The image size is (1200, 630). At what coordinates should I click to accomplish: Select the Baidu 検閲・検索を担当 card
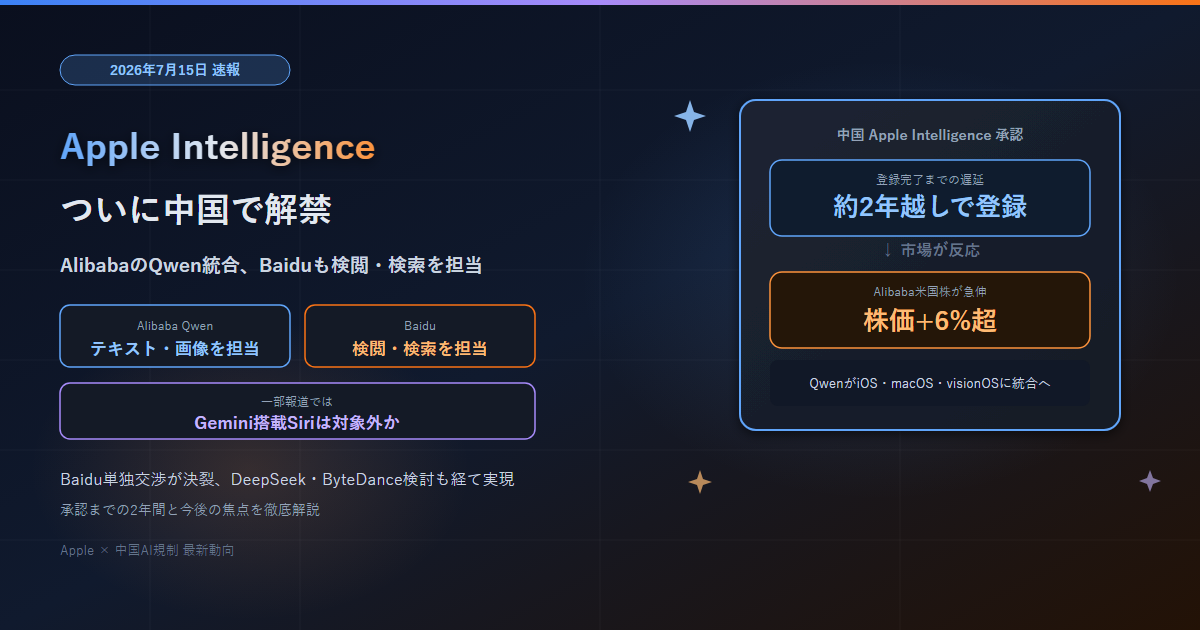coord(420,336)
